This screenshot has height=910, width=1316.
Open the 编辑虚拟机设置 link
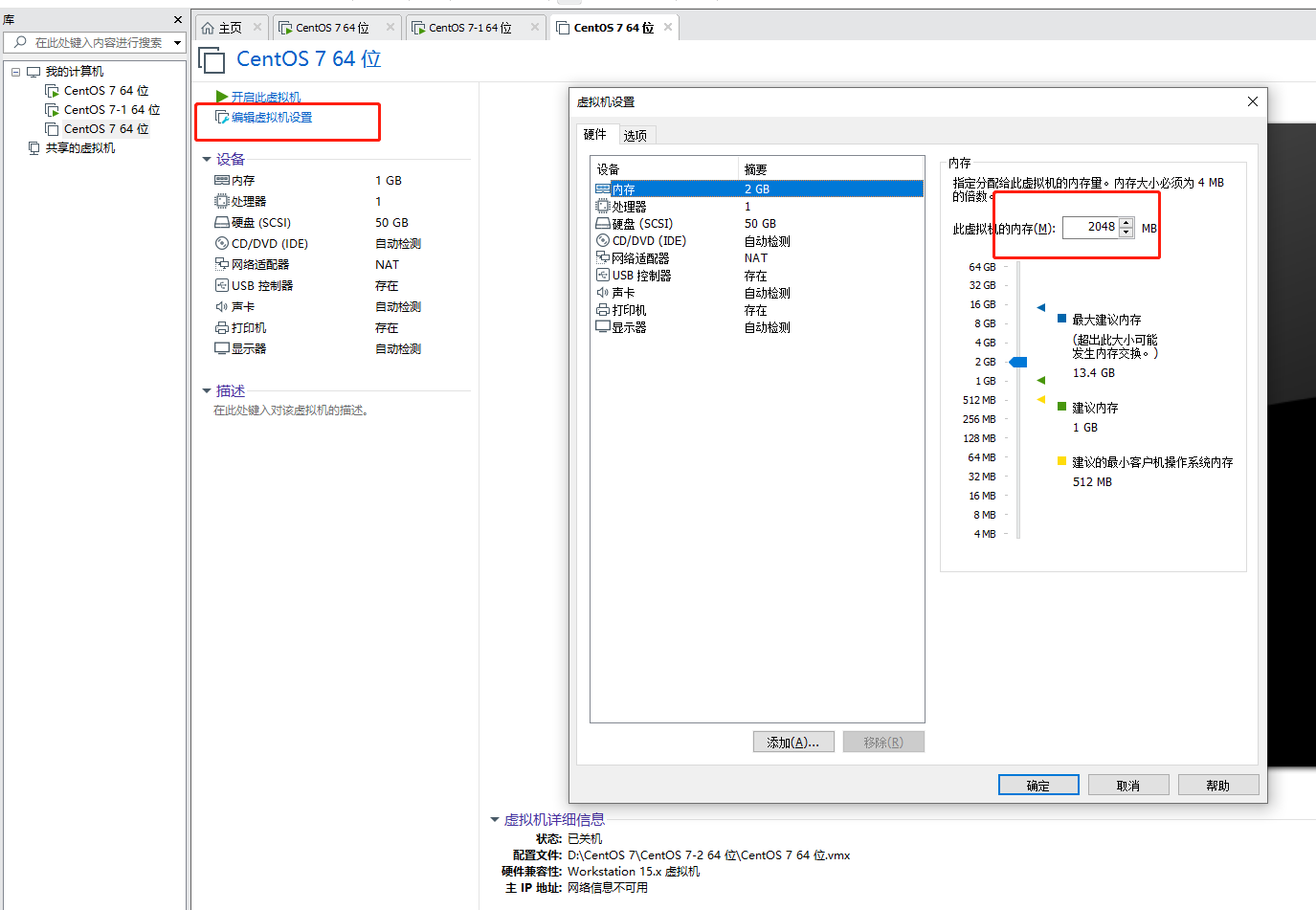point(272,117)
